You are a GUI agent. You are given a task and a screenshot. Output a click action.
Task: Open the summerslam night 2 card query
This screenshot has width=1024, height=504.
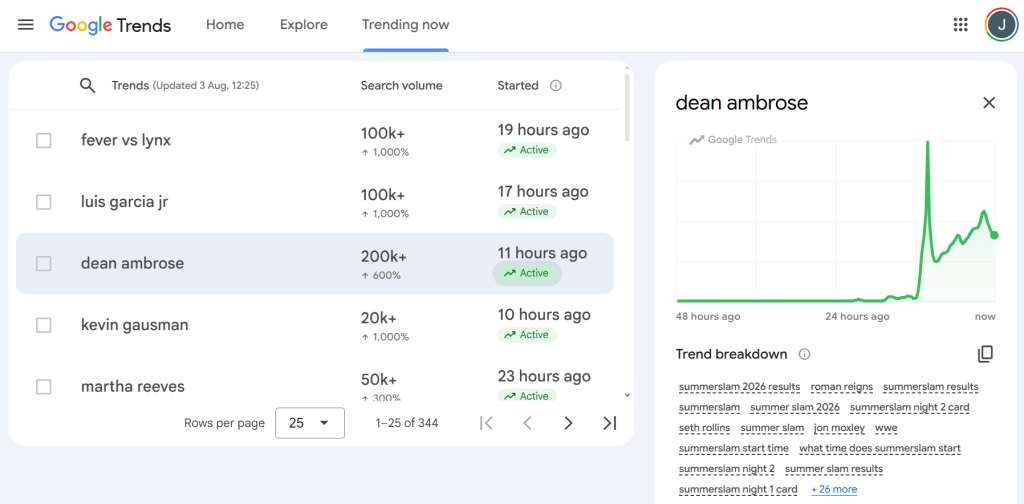tap(910, 407)
